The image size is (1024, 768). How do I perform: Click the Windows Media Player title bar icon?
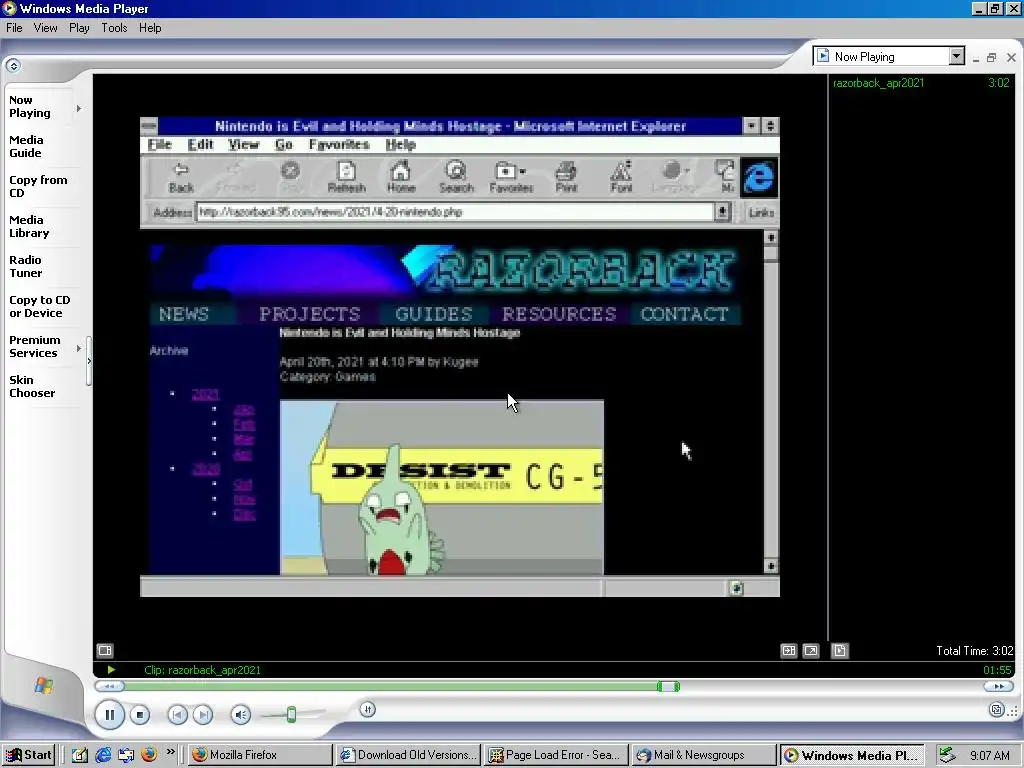click(9, 8)
